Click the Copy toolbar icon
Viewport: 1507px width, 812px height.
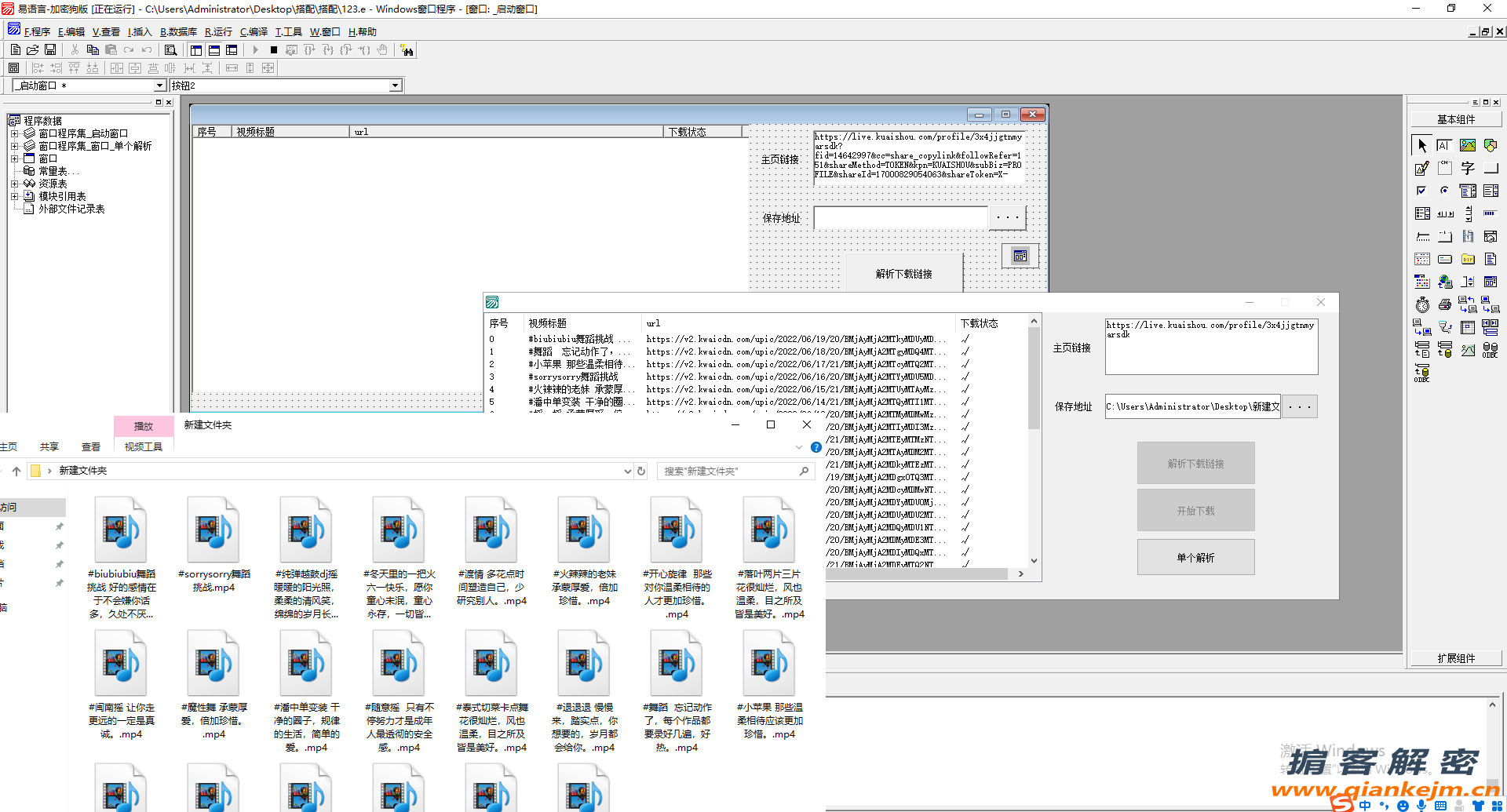coord(93,49)
